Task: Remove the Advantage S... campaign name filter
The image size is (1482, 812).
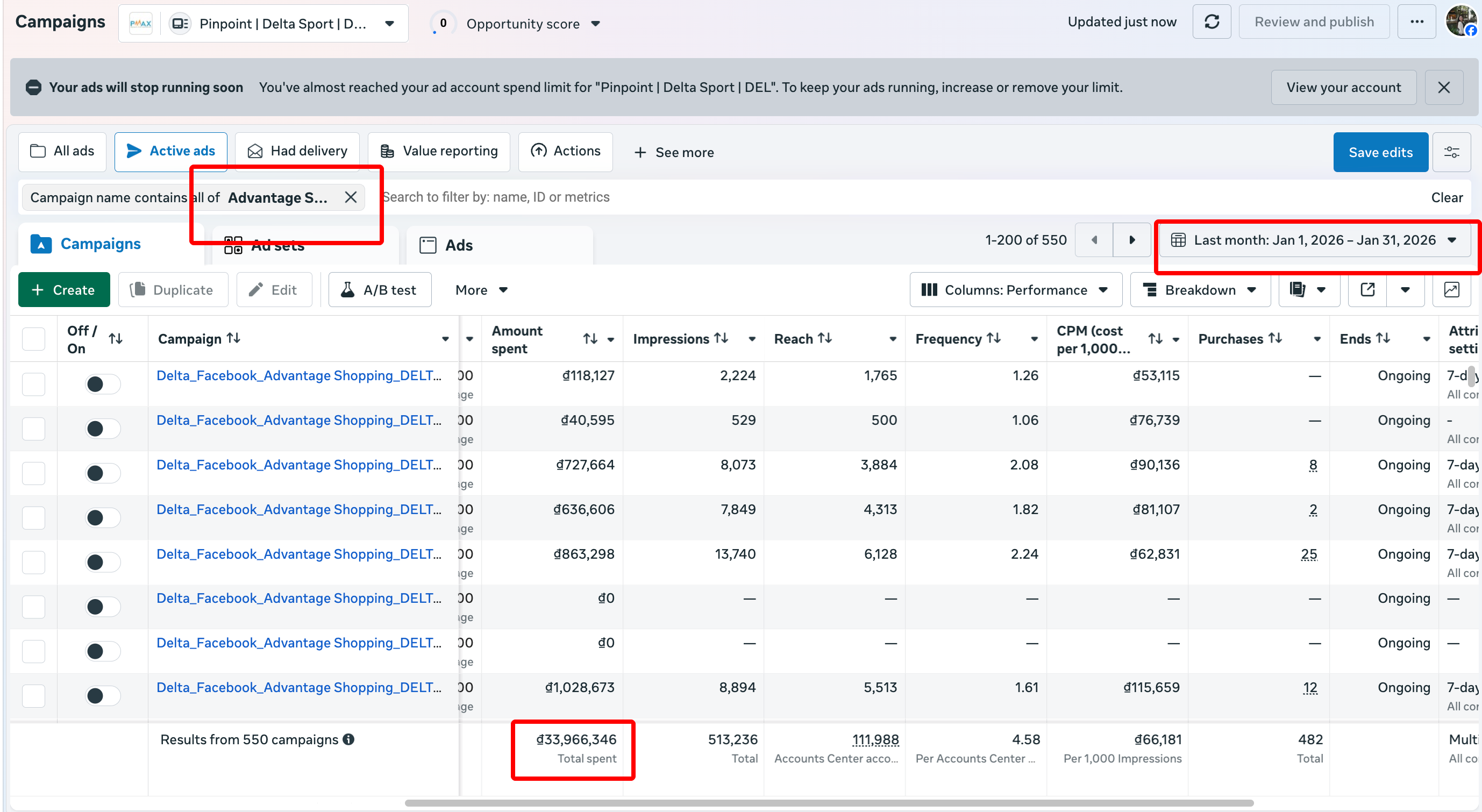Action: pos(351,197)
